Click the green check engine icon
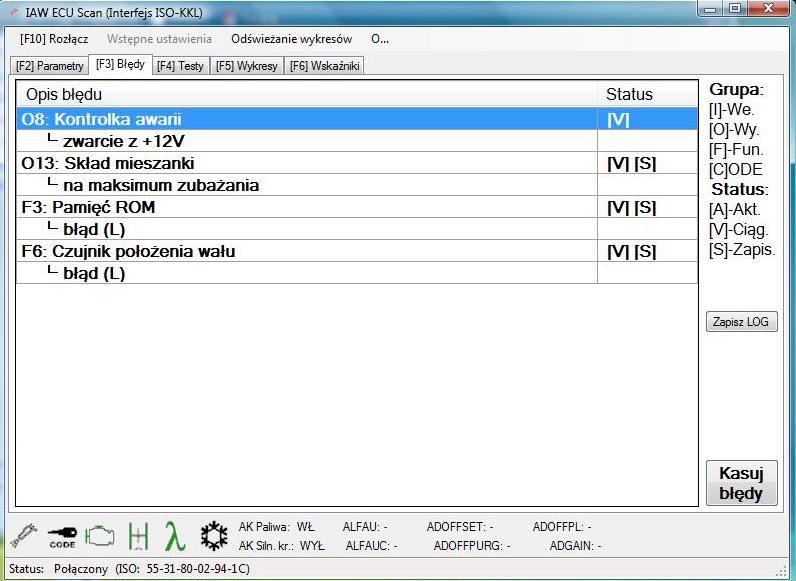This screenshot has height=581, width=796. (x=100, y=536)
